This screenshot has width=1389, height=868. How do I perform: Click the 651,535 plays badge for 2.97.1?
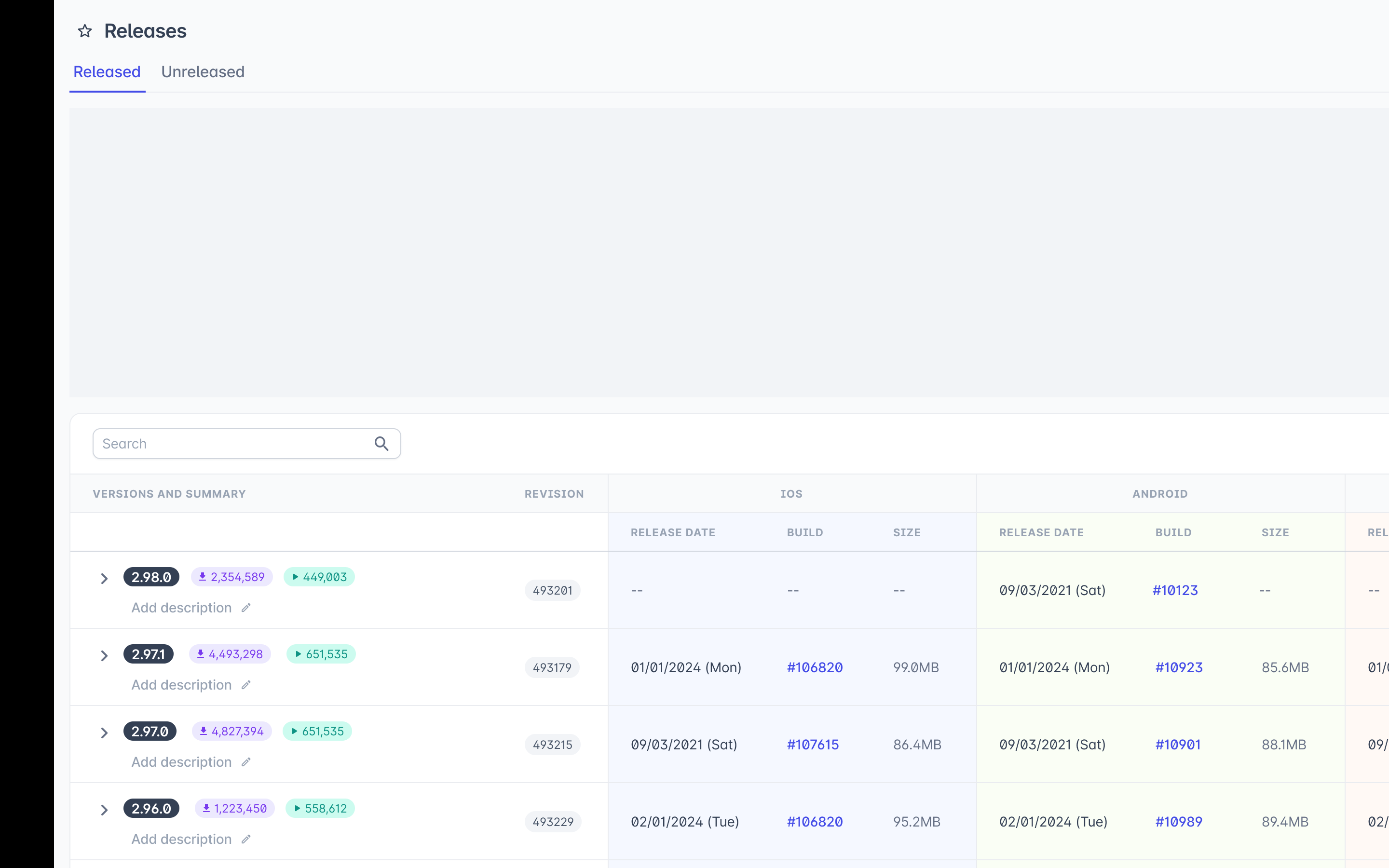coord(321,654)
